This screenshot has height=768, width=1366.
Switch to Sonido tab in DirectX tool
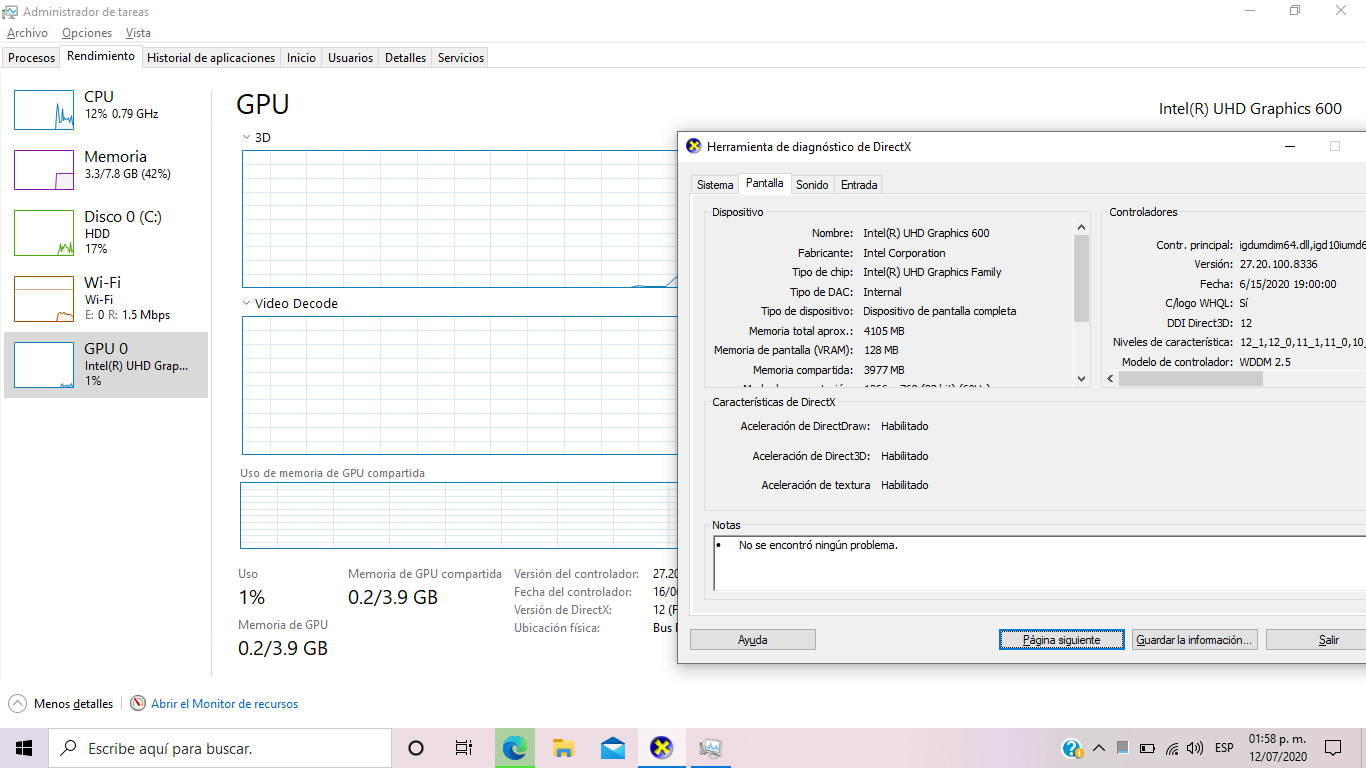point(812,185)
